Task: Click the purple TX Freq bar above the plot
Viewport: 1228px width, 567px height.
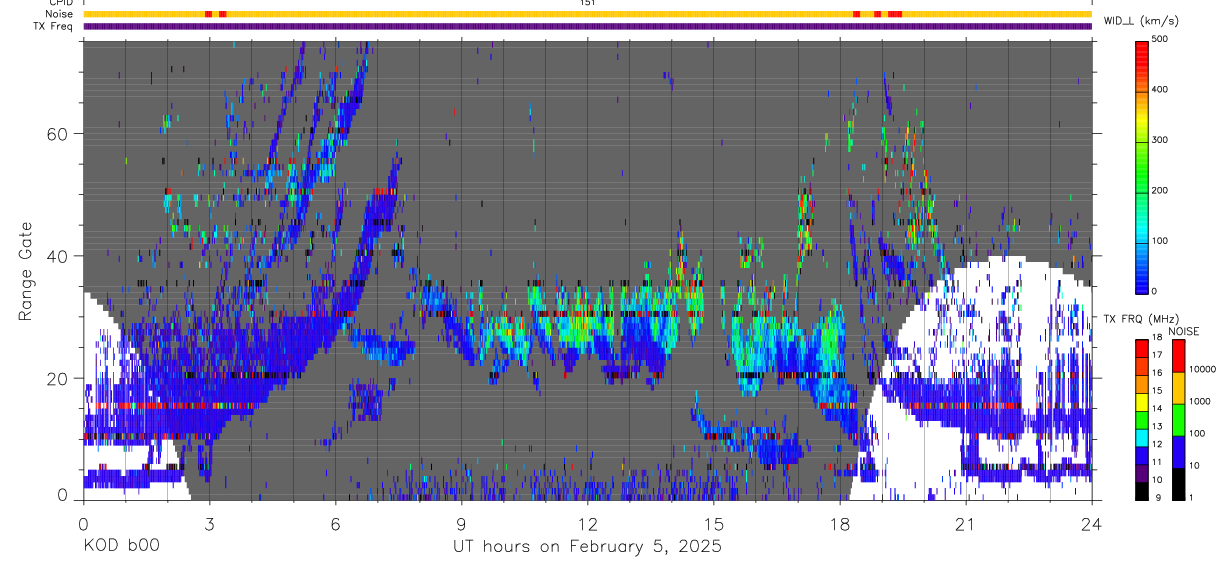Action: tap(587, 27)
